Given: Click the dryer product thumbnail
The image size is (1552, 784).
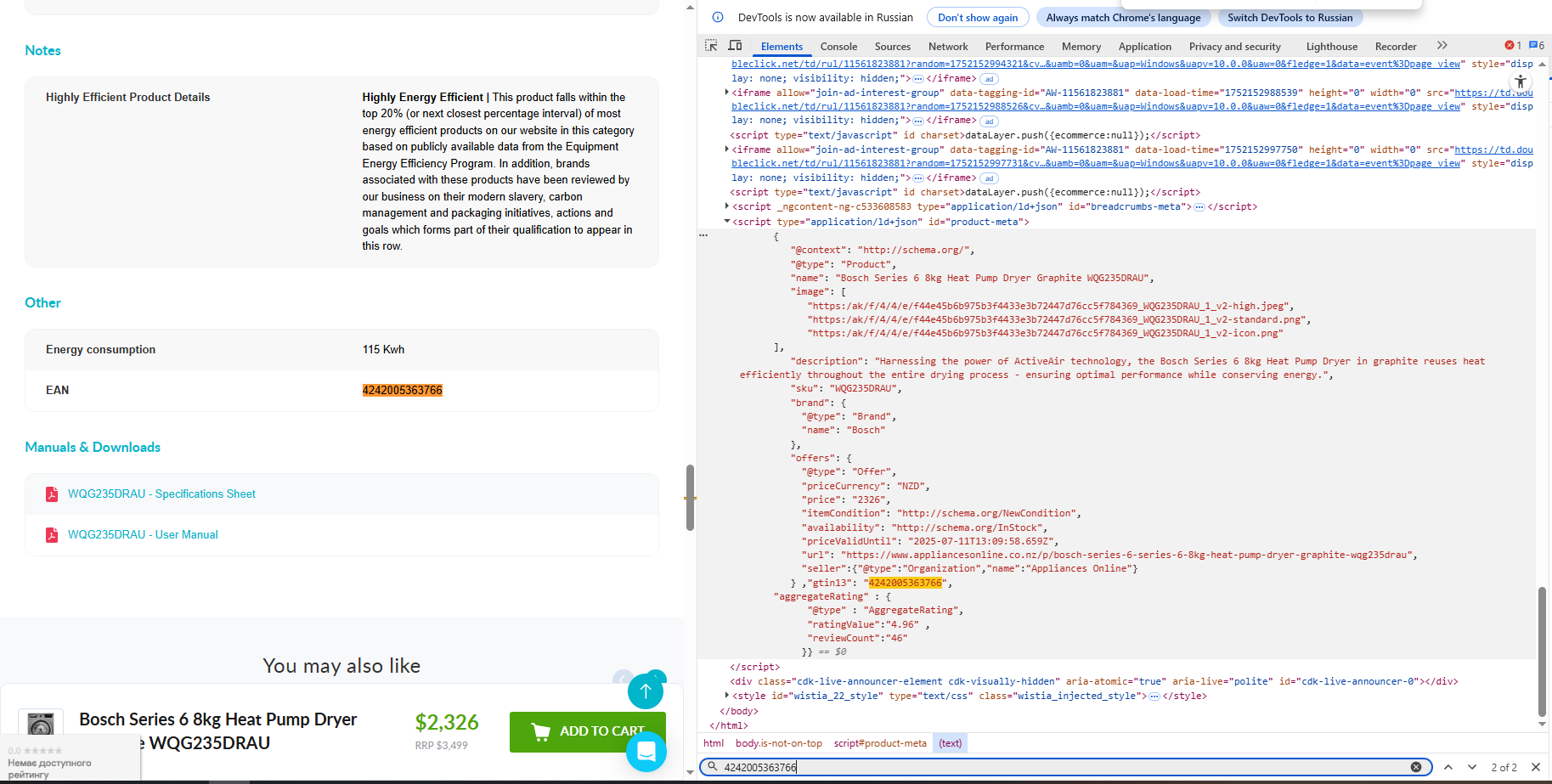Looking at the screenshot, I should (41, 724).
